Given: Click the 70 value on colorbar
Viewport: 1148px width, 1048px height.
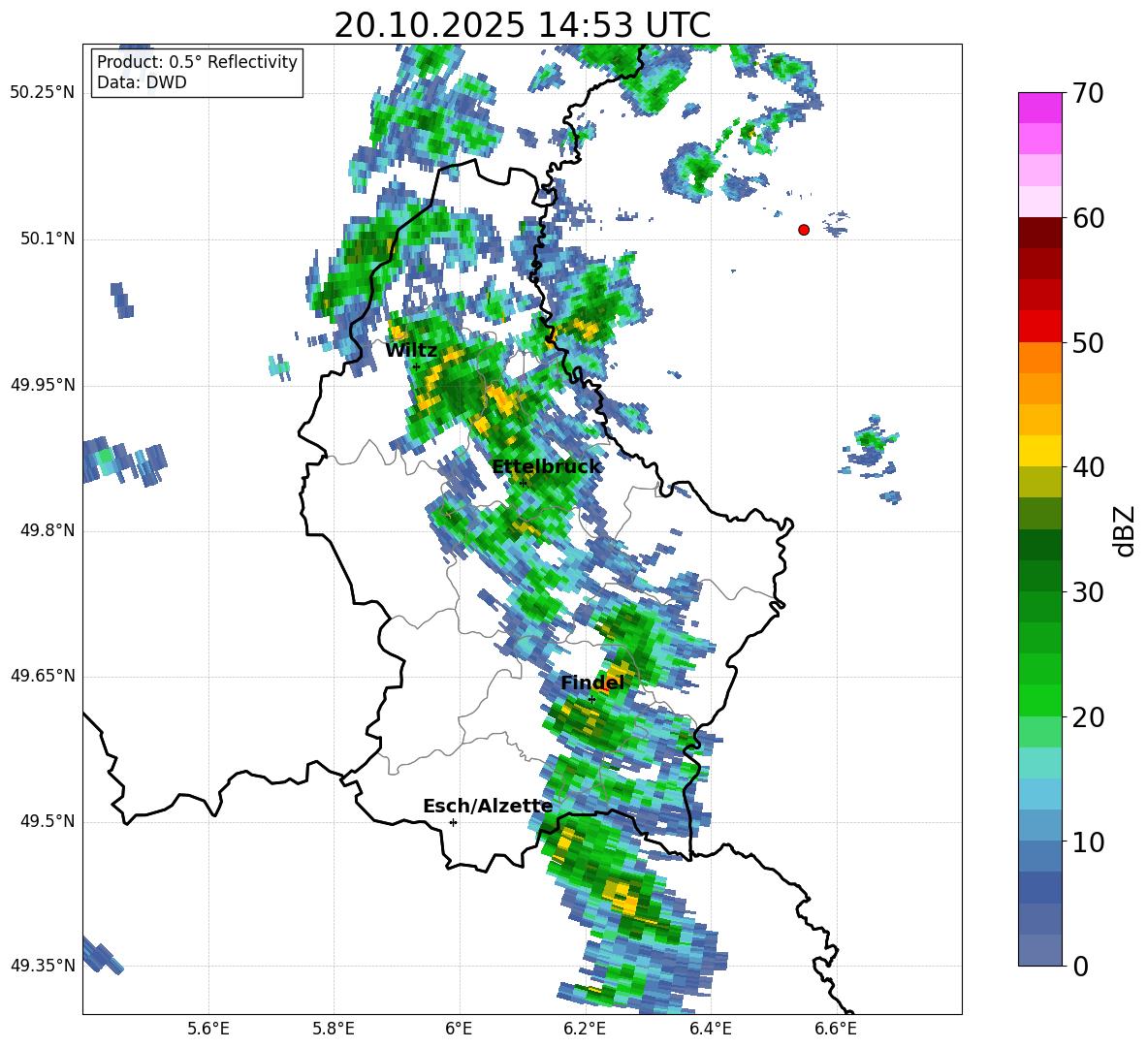Looking at the screenshot, I should [x=1088, y=93].
